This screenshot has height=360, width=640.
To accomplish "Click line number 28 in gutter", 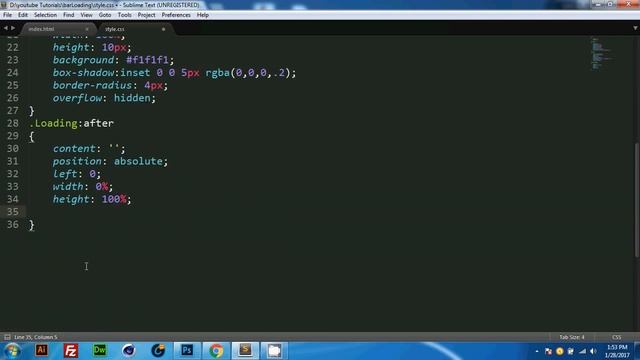I will coord(13,123).
